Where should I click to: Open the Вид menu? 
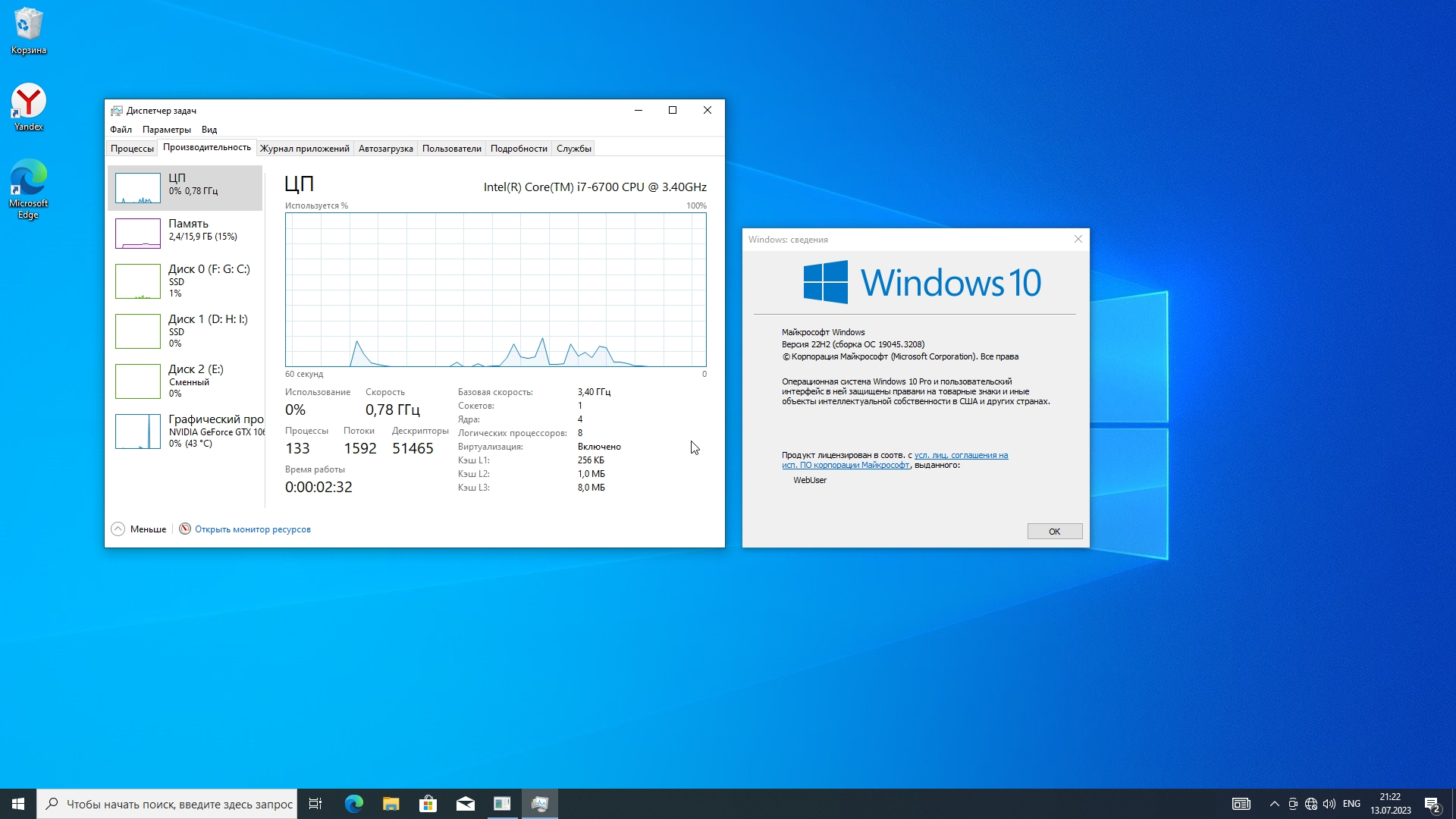point(209,130)
